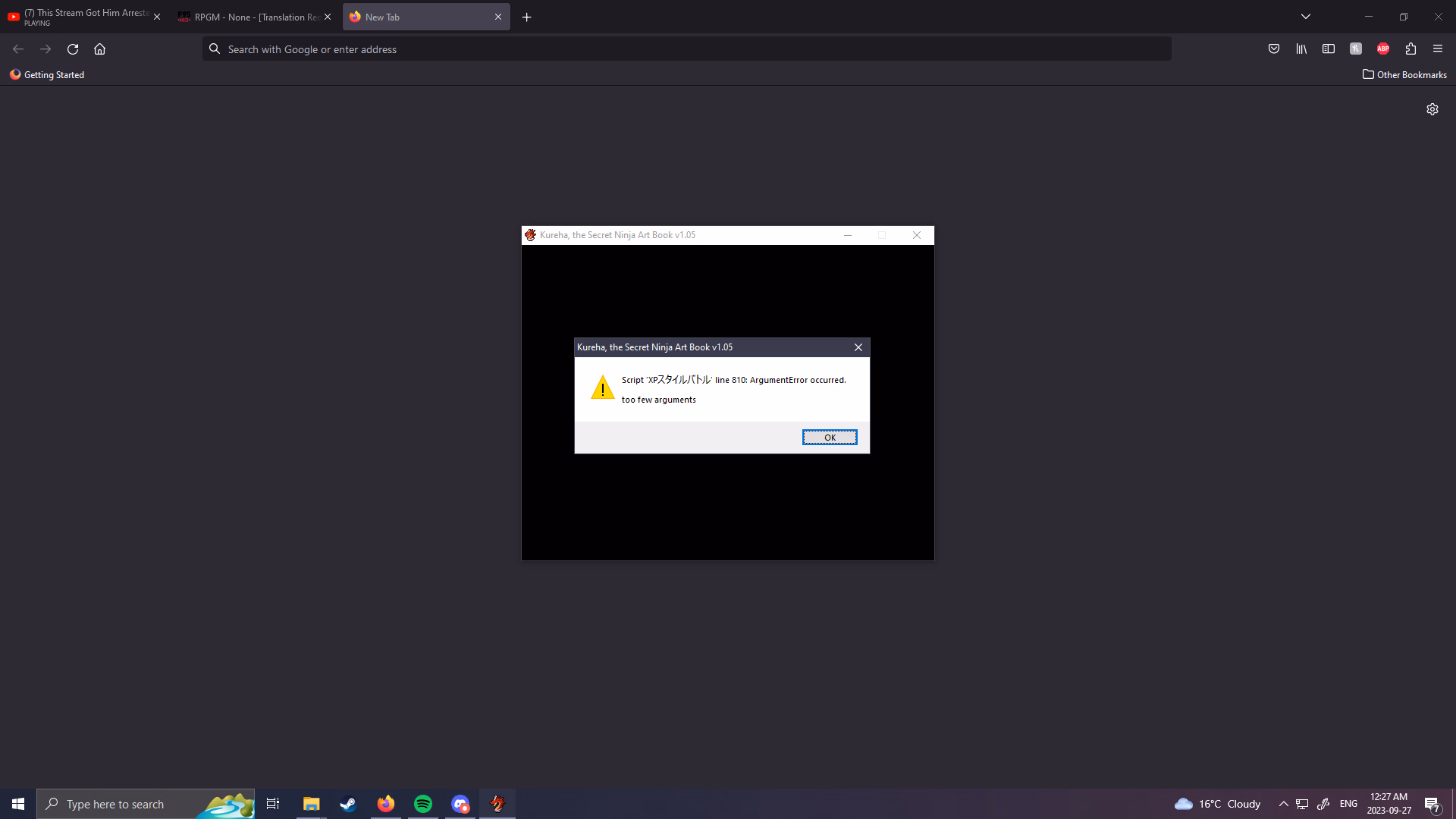Click the Getting Started bookmark

pyautogui.click(x=47, y=74)
